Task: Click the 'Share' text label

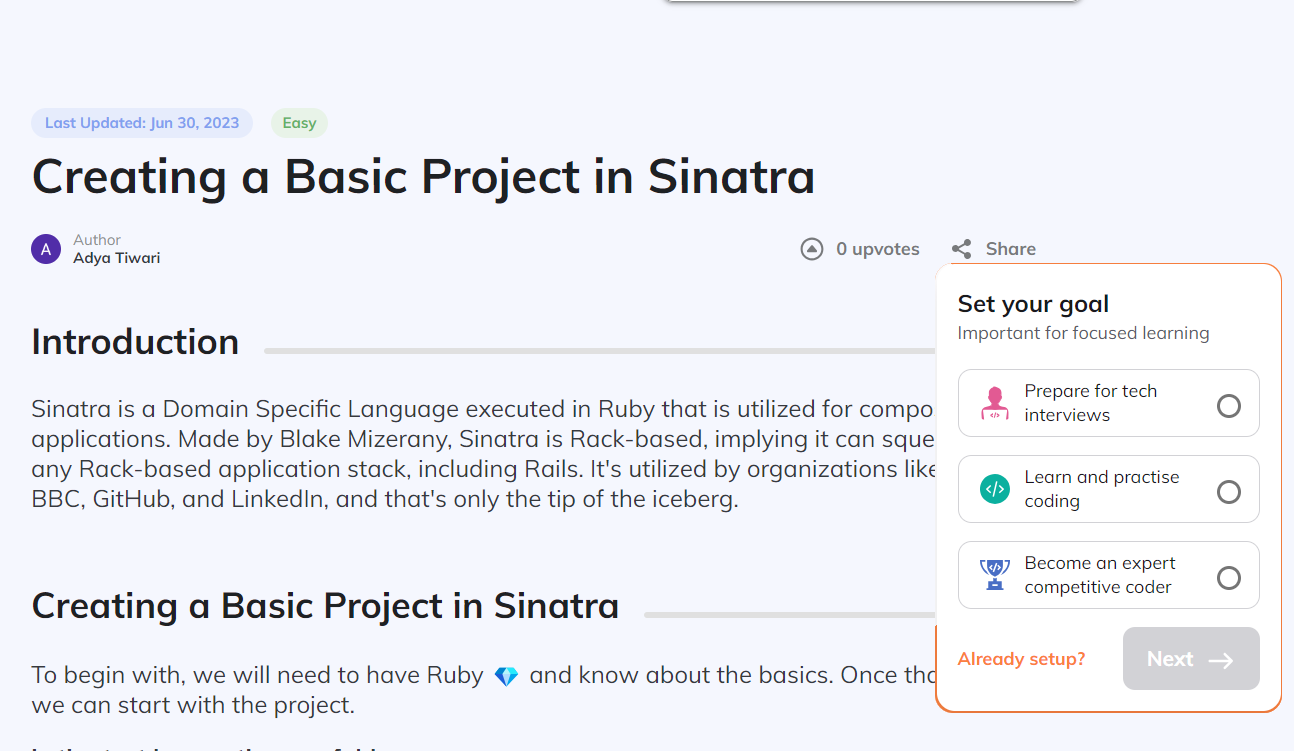Action: coord(1010,249)
